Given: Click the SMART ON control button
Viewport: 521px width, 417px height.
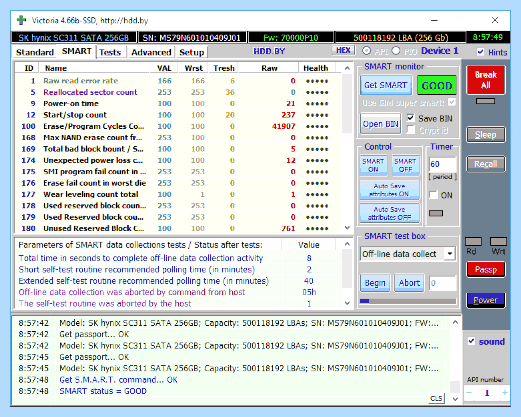Looking at the screenshot, I should 373,165.
